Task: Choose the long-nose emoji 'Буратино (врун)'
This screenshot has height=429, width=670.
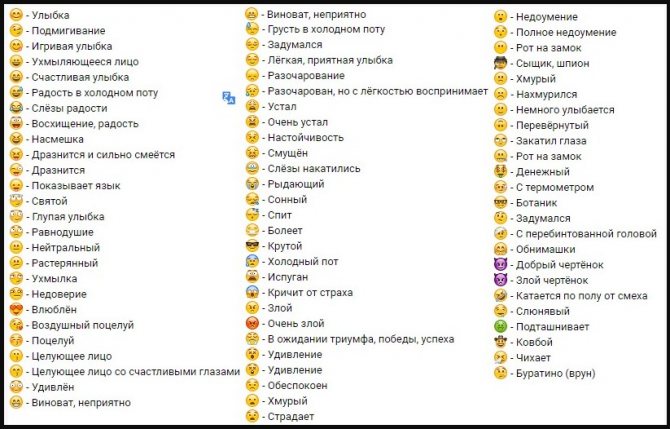Action: click(500, 373)
